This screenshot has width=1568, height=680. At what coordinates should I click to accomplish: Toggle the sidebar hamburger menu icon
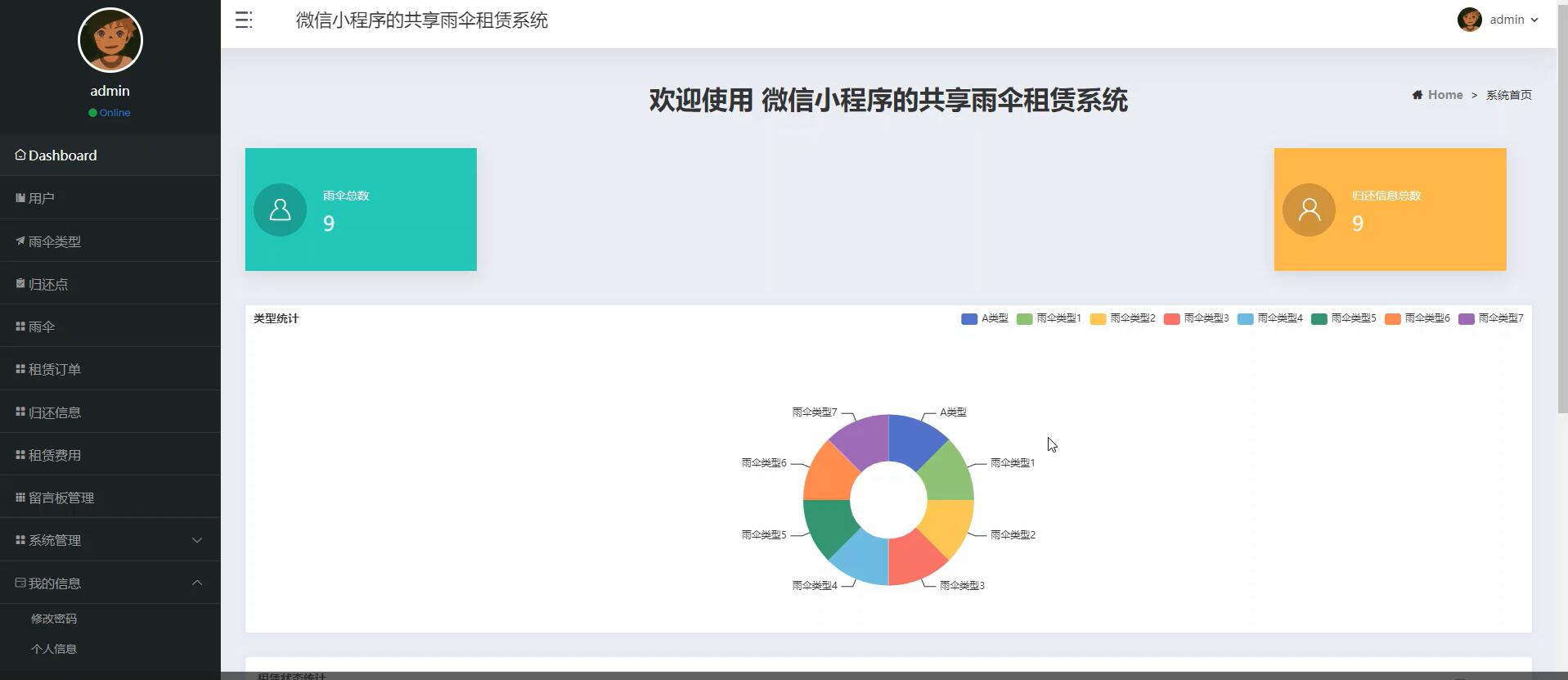(244, 20)
